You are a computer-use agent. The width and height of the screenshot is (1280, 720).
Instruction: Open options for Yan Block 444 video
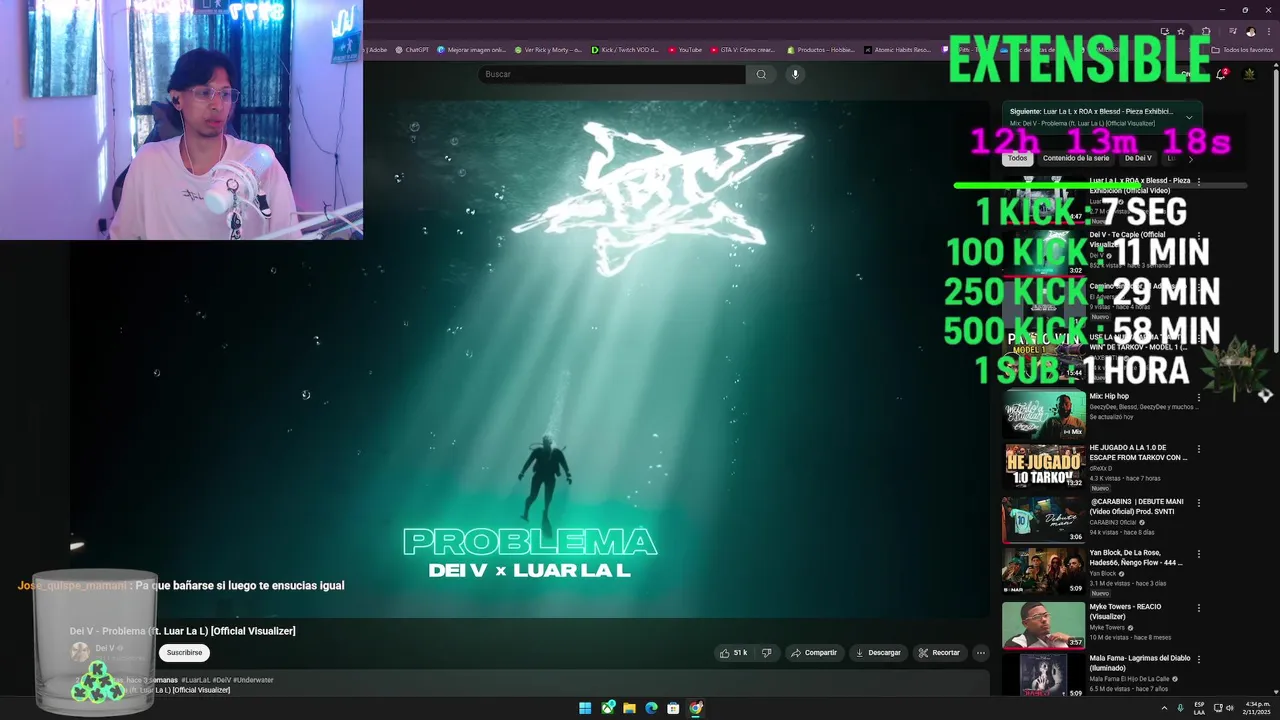point(1199,554)
